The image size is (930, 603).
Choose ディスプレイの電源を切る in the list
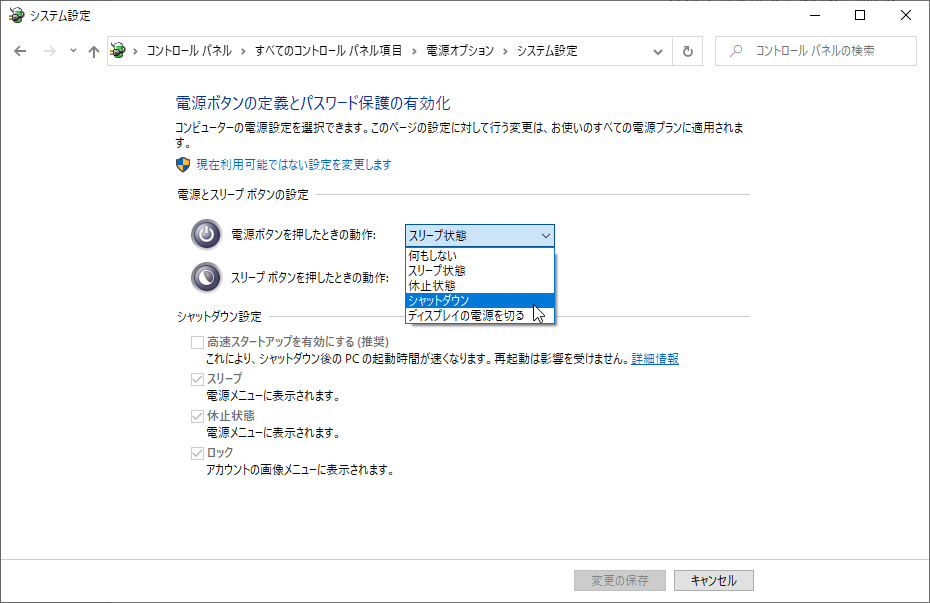pyautogui.click(x=480, y=315)
